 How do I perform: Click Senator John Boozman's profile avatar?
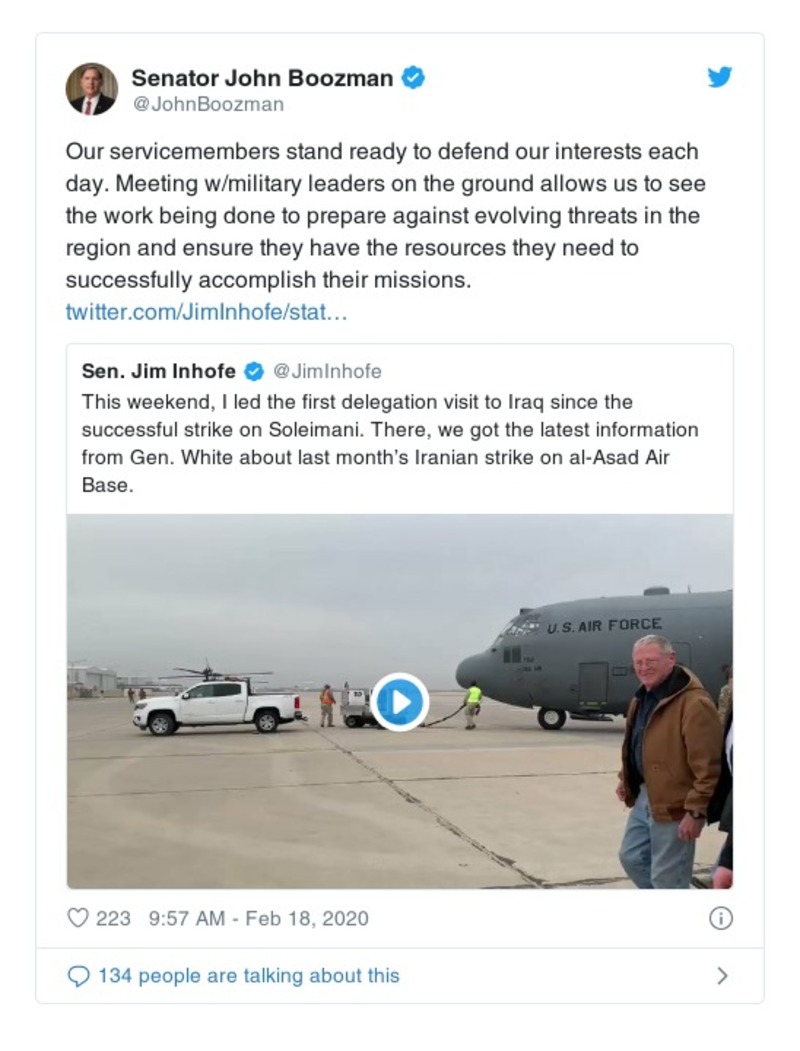click(91, 89)
